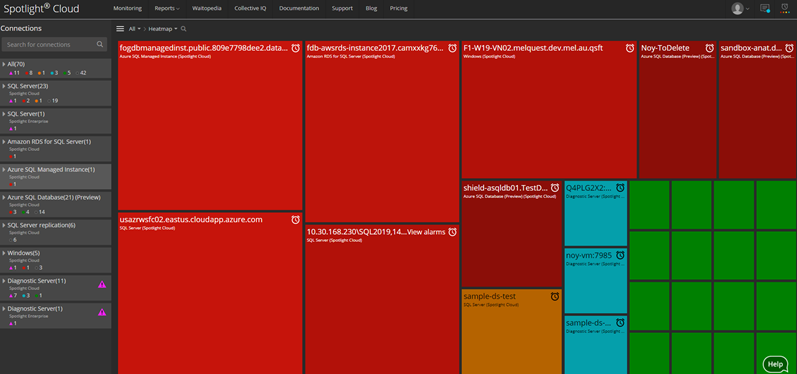Open the F1-W19-VN02.melquest.dev.mel.au.qsft tile
Image resolution: width=797 pixels, height=374 pixels.
pyautogui.click(x=548, y=110)
